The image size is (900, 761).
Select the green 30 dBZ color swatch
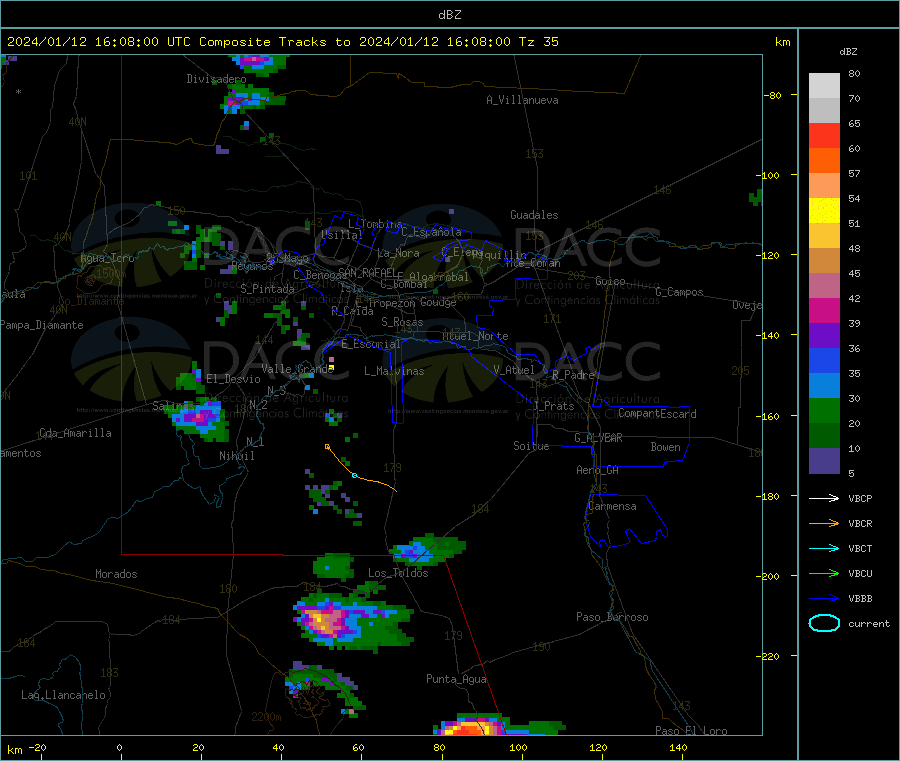824,410
